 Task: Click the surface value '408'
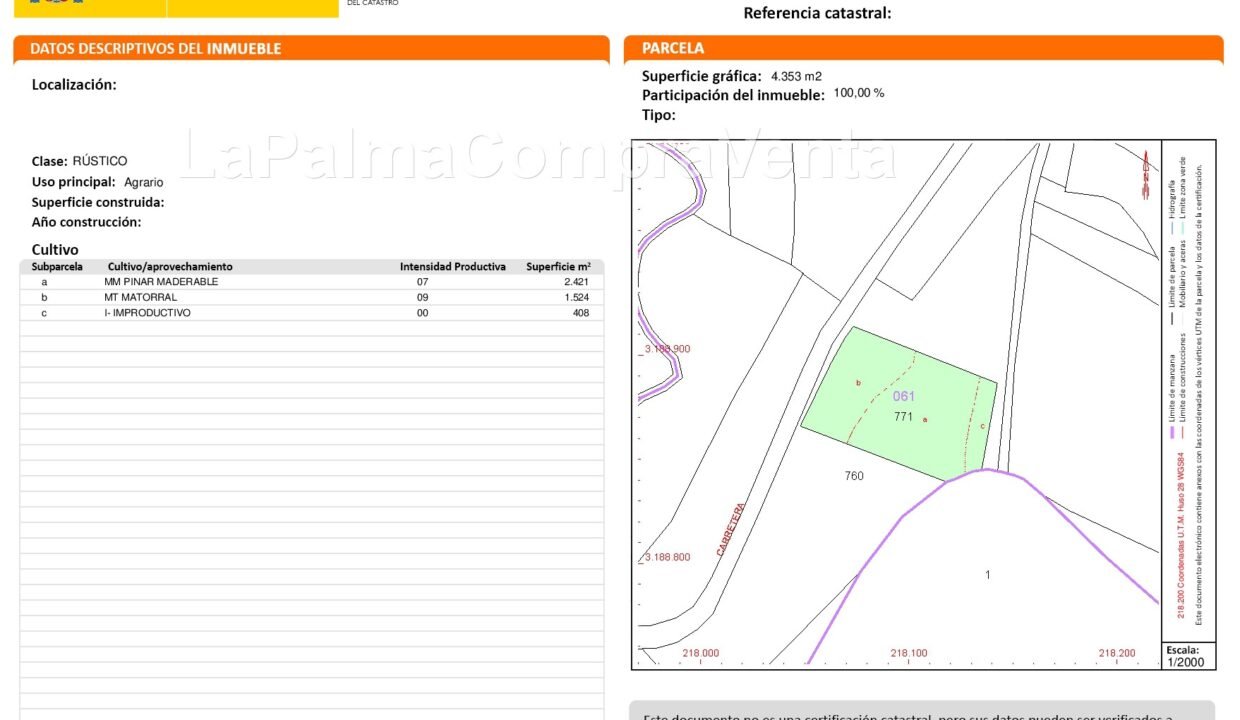click(x=581, y=313)
